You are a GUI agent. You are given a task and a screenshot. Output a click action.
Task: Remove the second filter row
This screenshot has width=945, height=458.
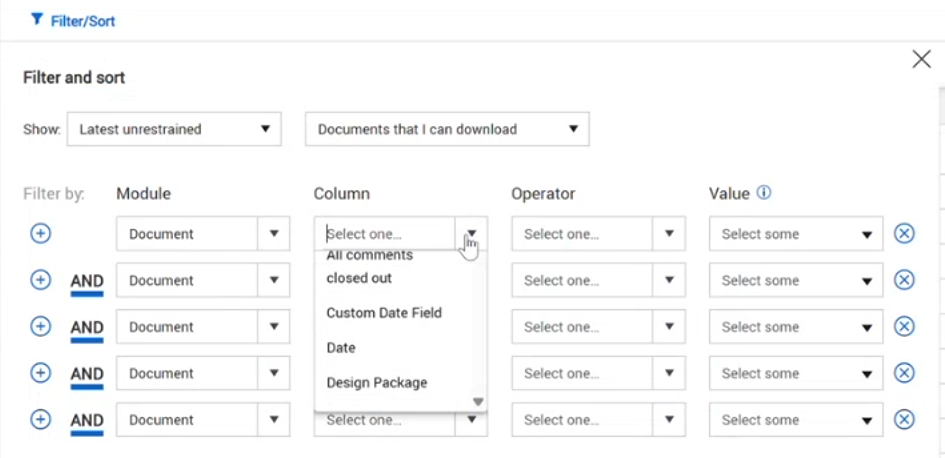coord(904,280)
